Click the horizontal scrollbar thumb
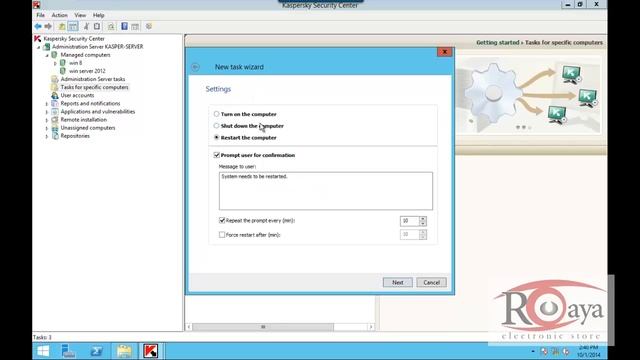640x360 pixels. click(x=263, y=327)
